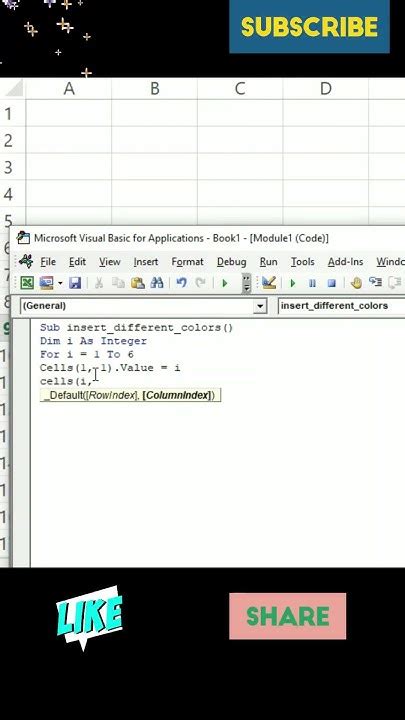The height and width of the screenshot is (720, 405).
Task: Run the macro using the play icon beside Redo
Action: [x=225, y=283]
